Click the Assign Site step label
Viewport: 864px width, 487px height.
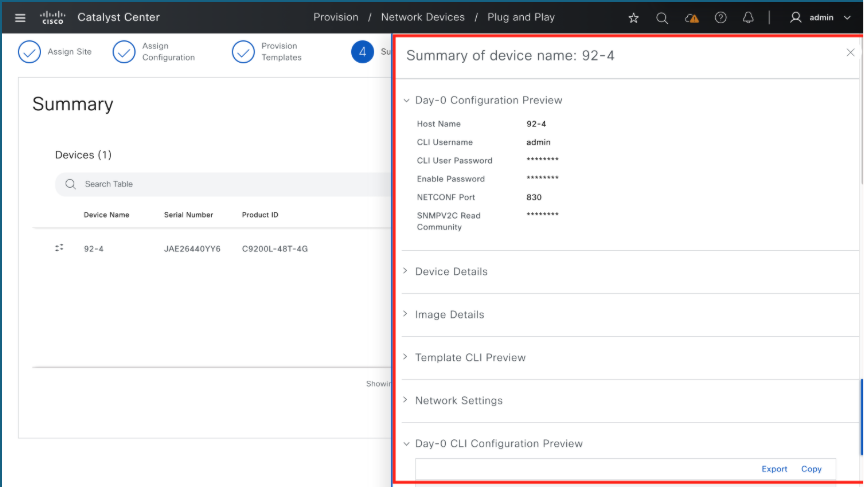click(x=69, y=52)
